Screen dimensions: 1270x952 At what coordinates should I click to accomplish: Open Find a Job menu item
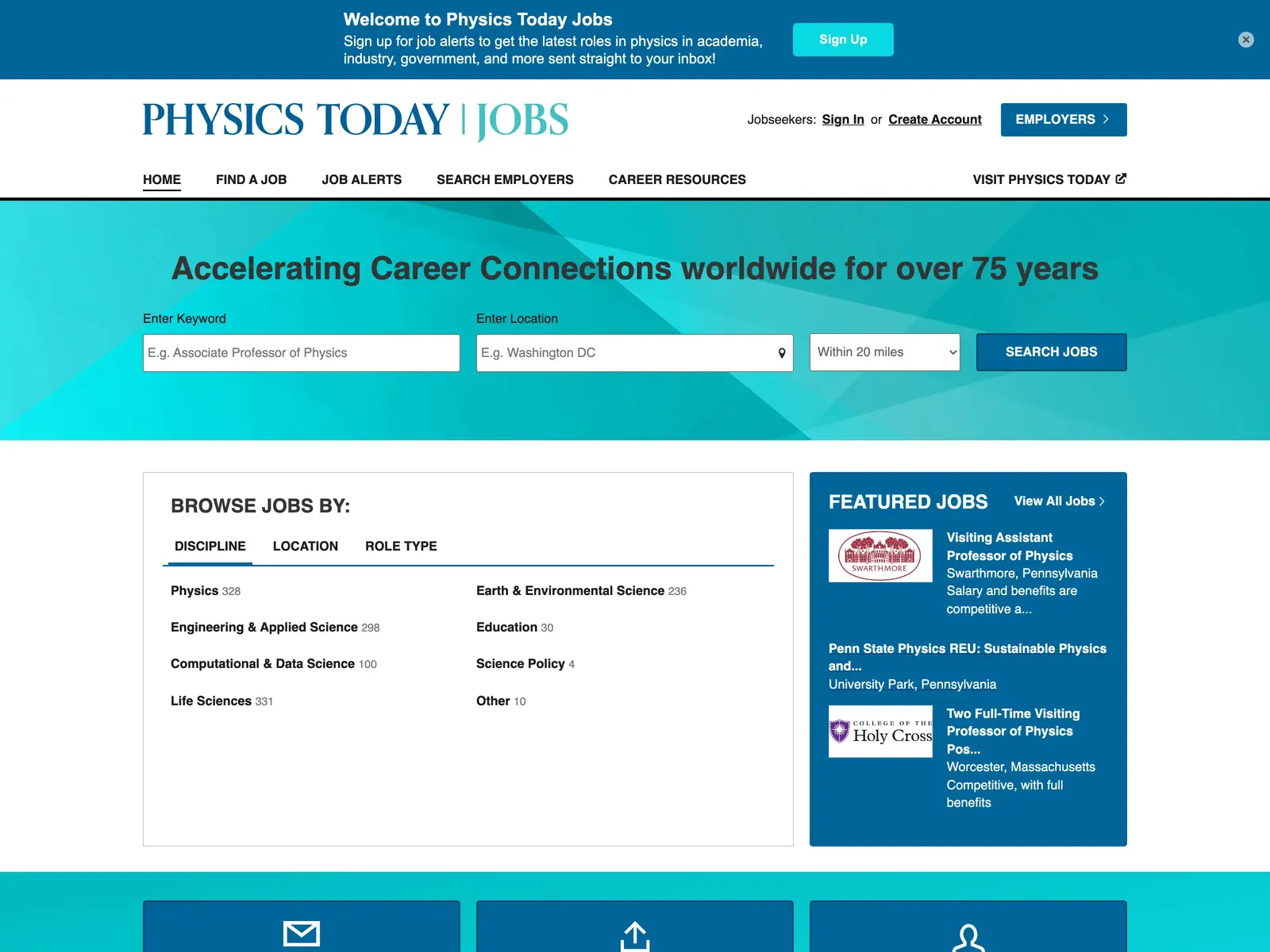point(251,180)
